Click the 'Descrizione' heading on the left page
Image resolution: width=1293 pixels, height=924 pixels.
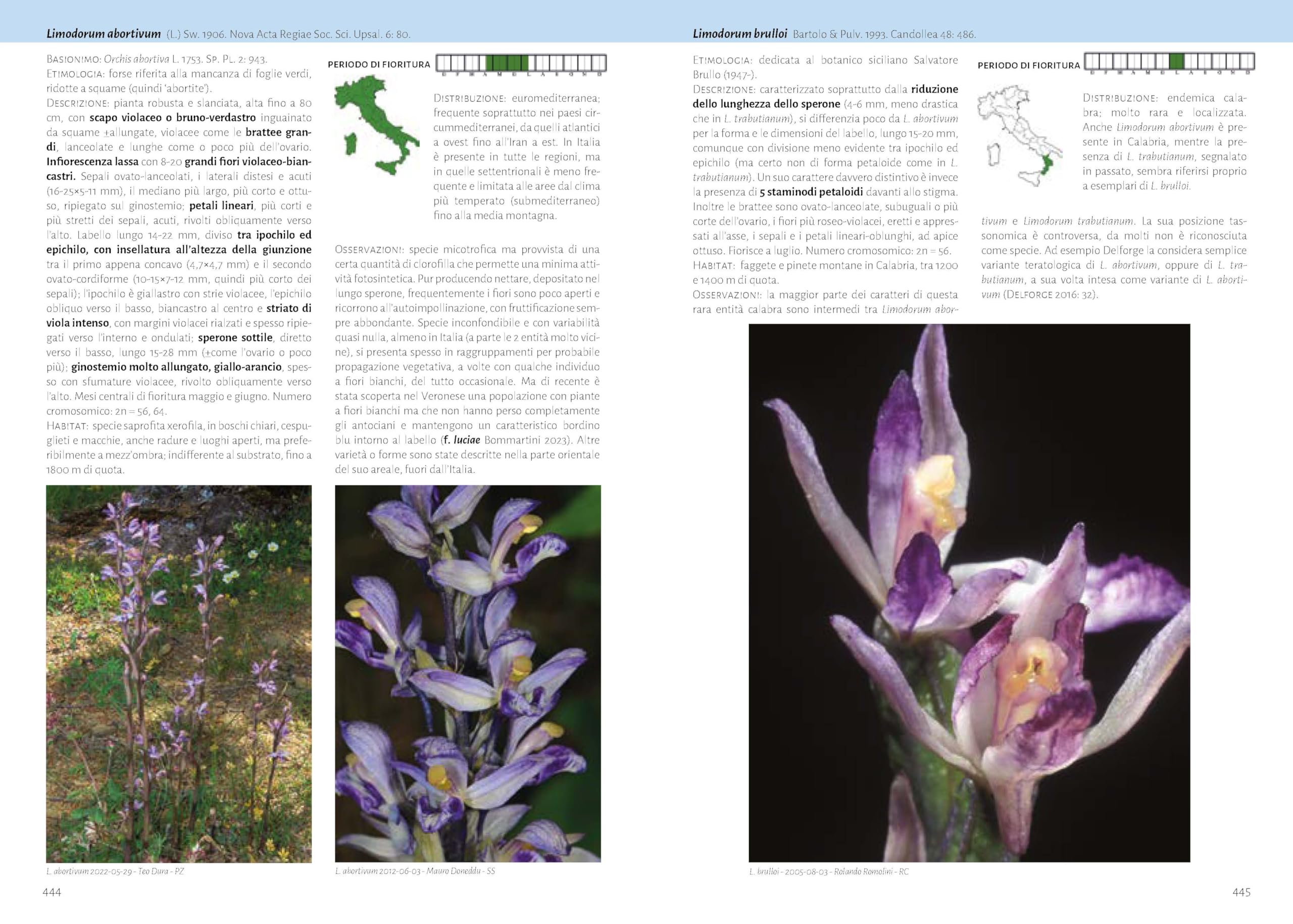click(x=78, y=103)
